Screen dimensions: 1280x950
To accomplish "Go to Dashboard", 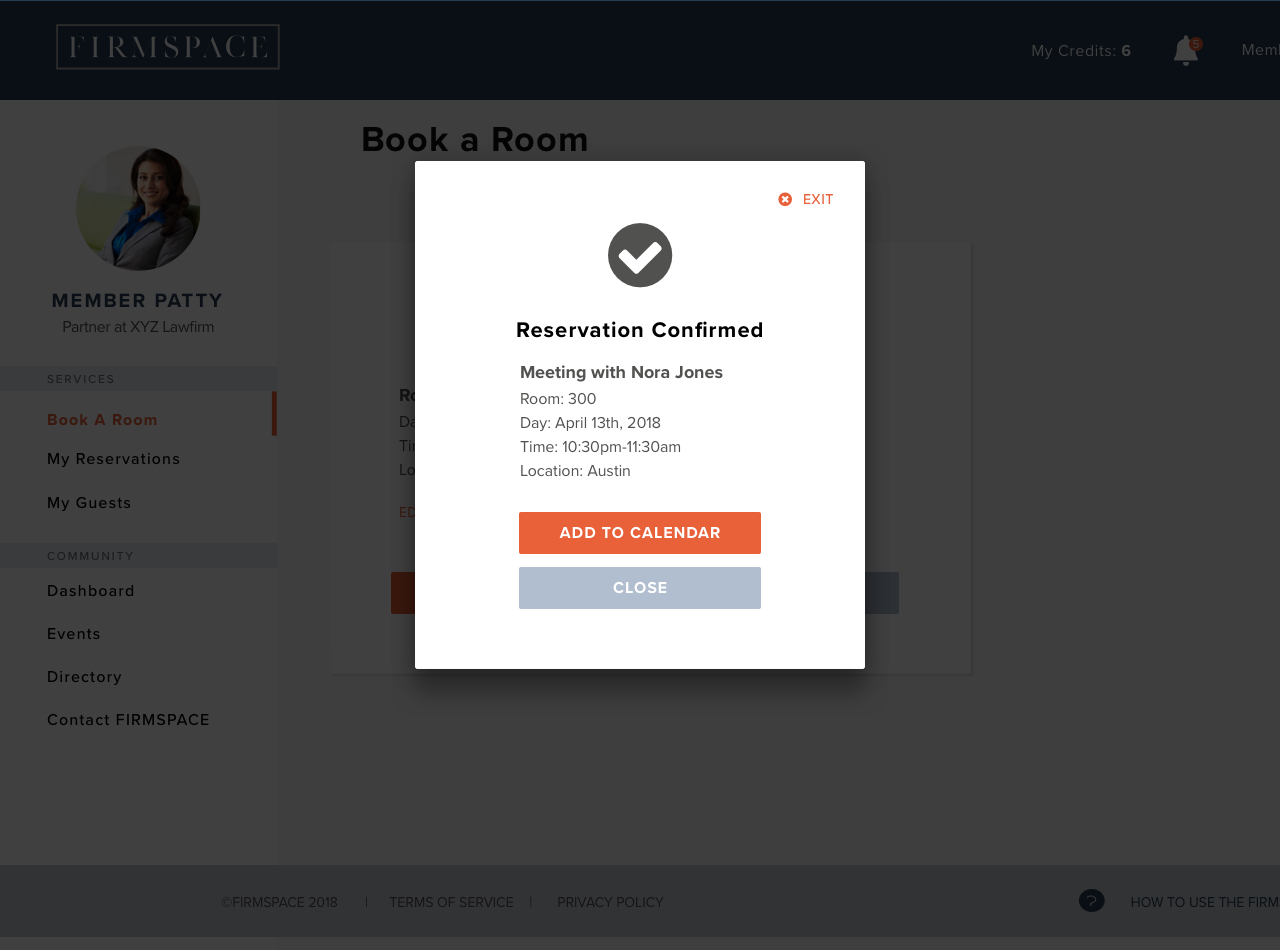I will [91, 591].
